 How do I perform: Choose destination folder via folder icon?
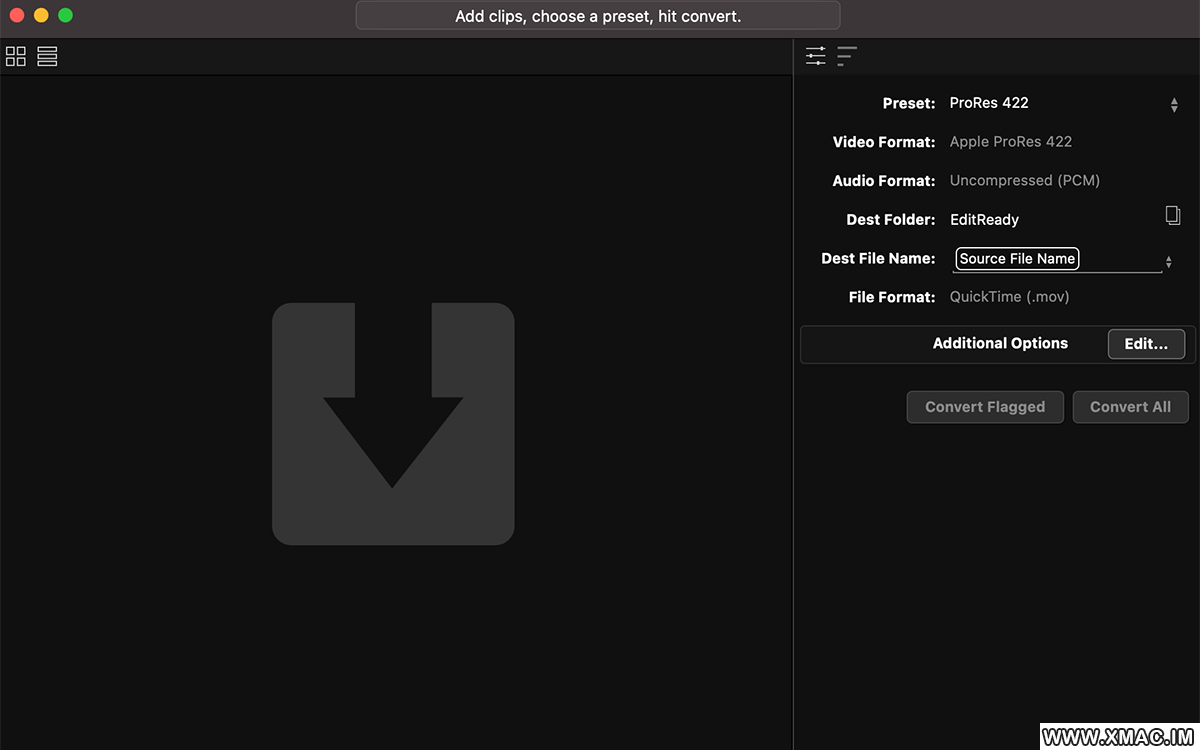(1173, 216)
